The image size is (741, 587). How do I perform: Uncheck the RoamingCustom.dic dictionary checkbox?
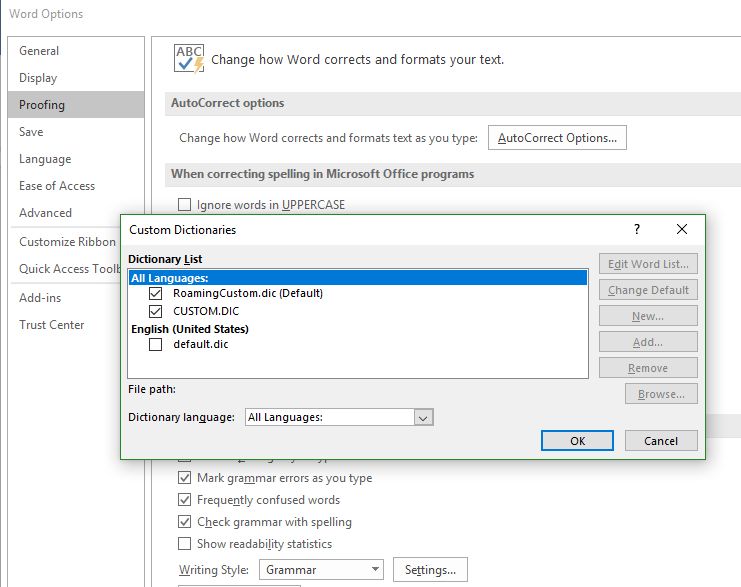(155, 294)
